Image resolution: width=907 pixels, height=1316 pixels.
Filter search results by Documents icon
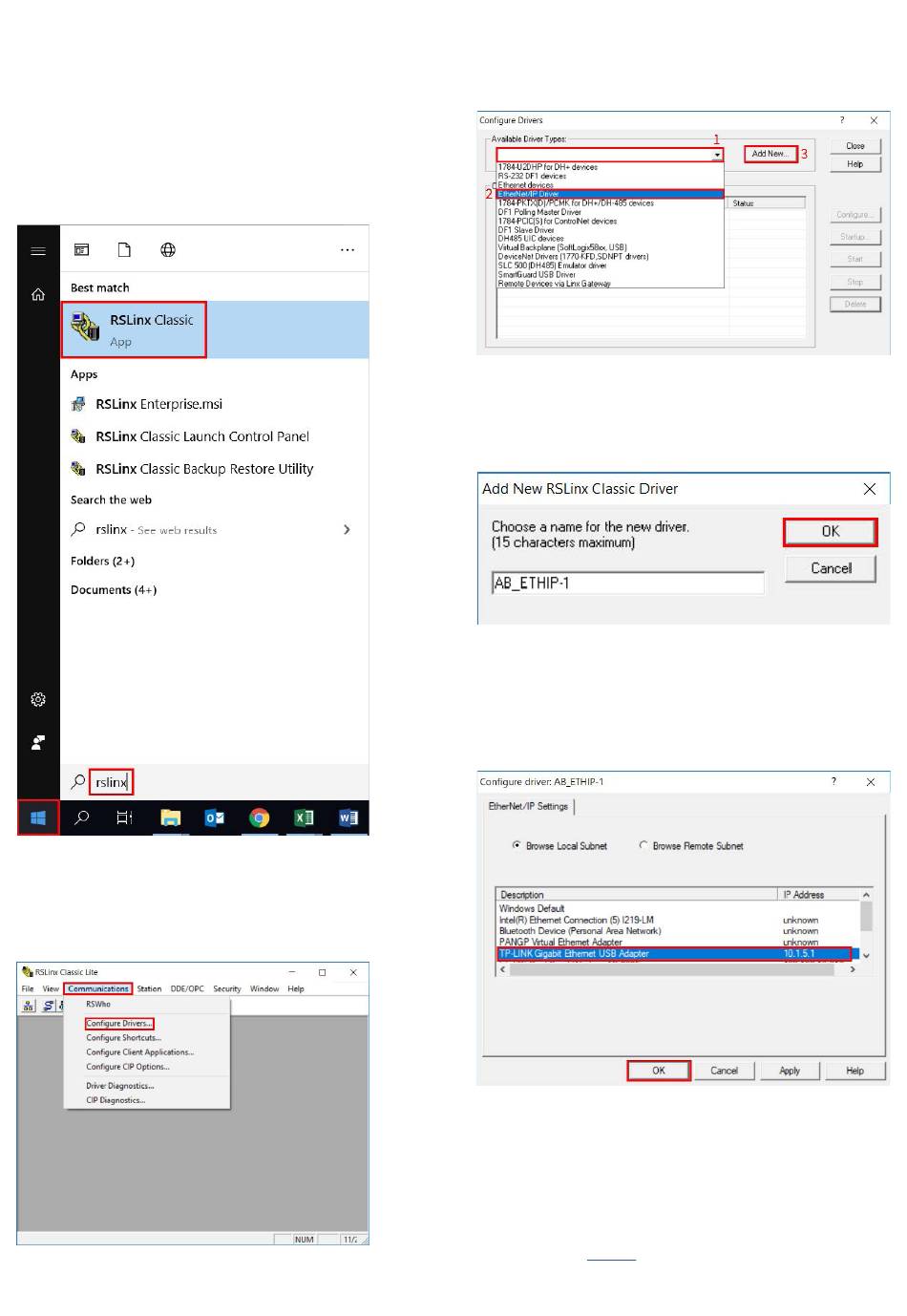(x=124, y=250)
